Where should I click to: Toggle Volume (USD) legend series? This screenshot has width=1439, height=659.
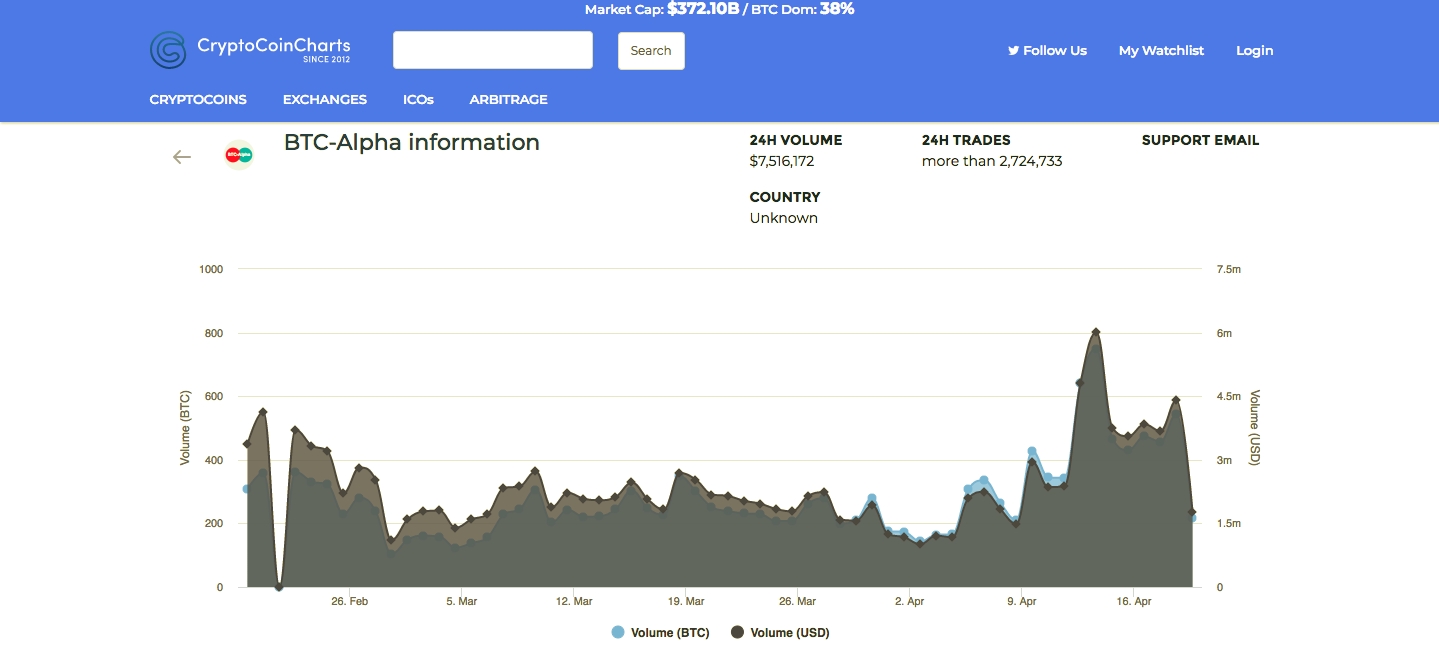780,632
